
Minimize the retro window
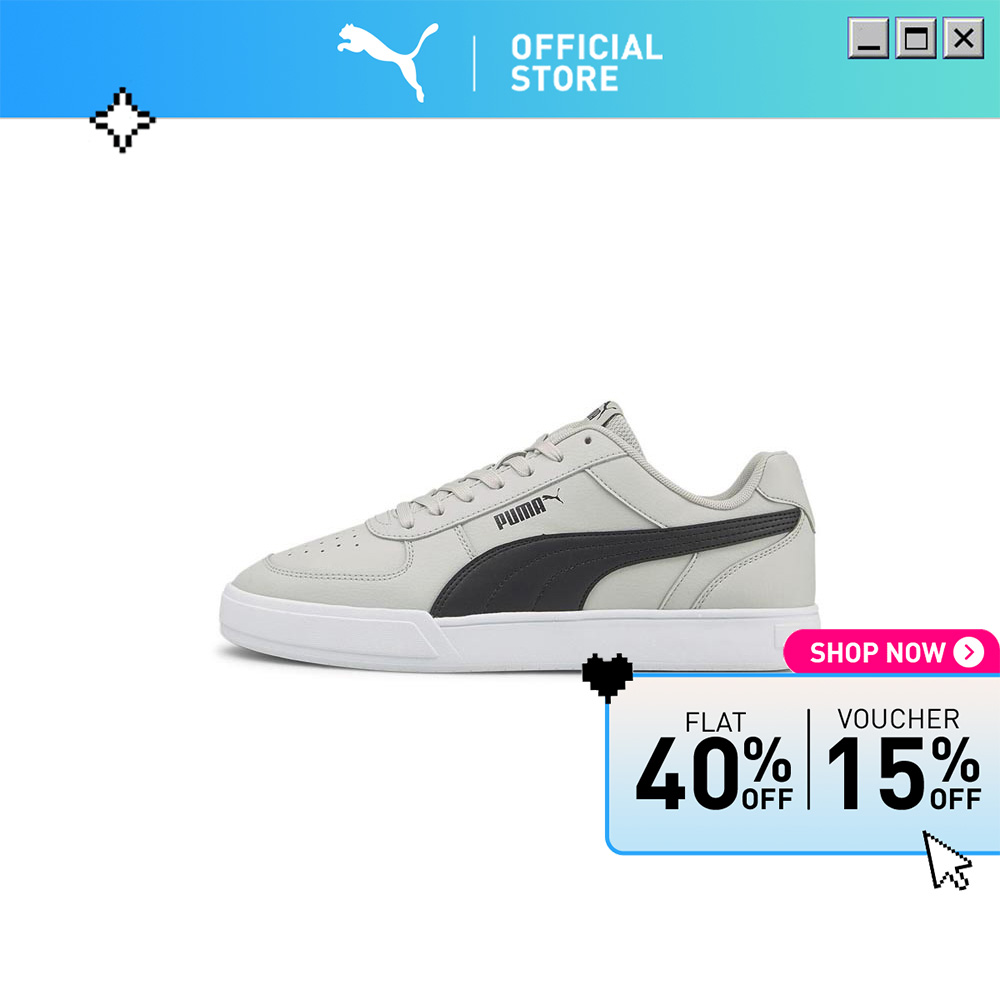(x=868, y=38)
